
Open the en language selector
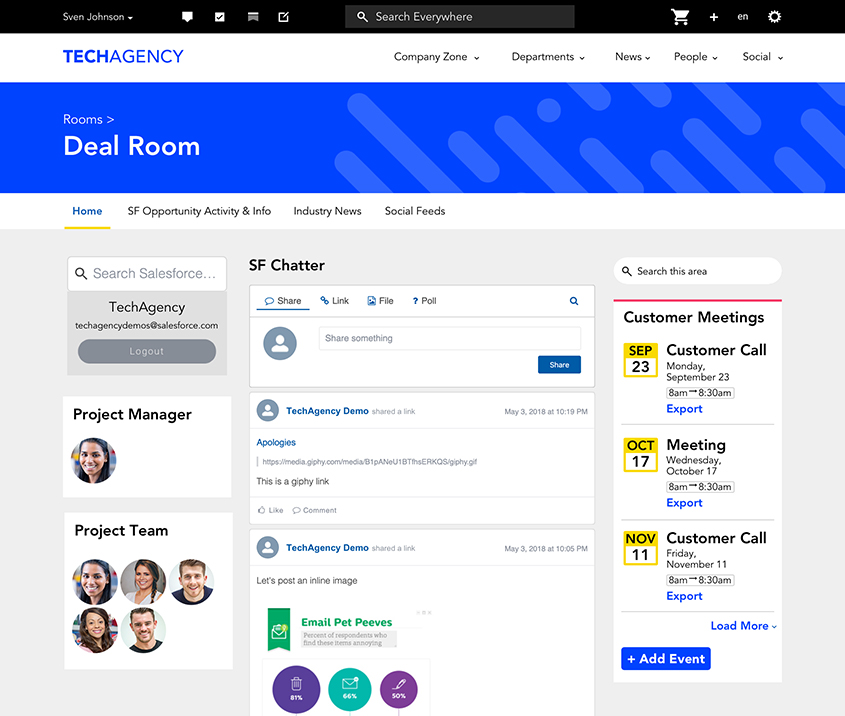point(743,17)
